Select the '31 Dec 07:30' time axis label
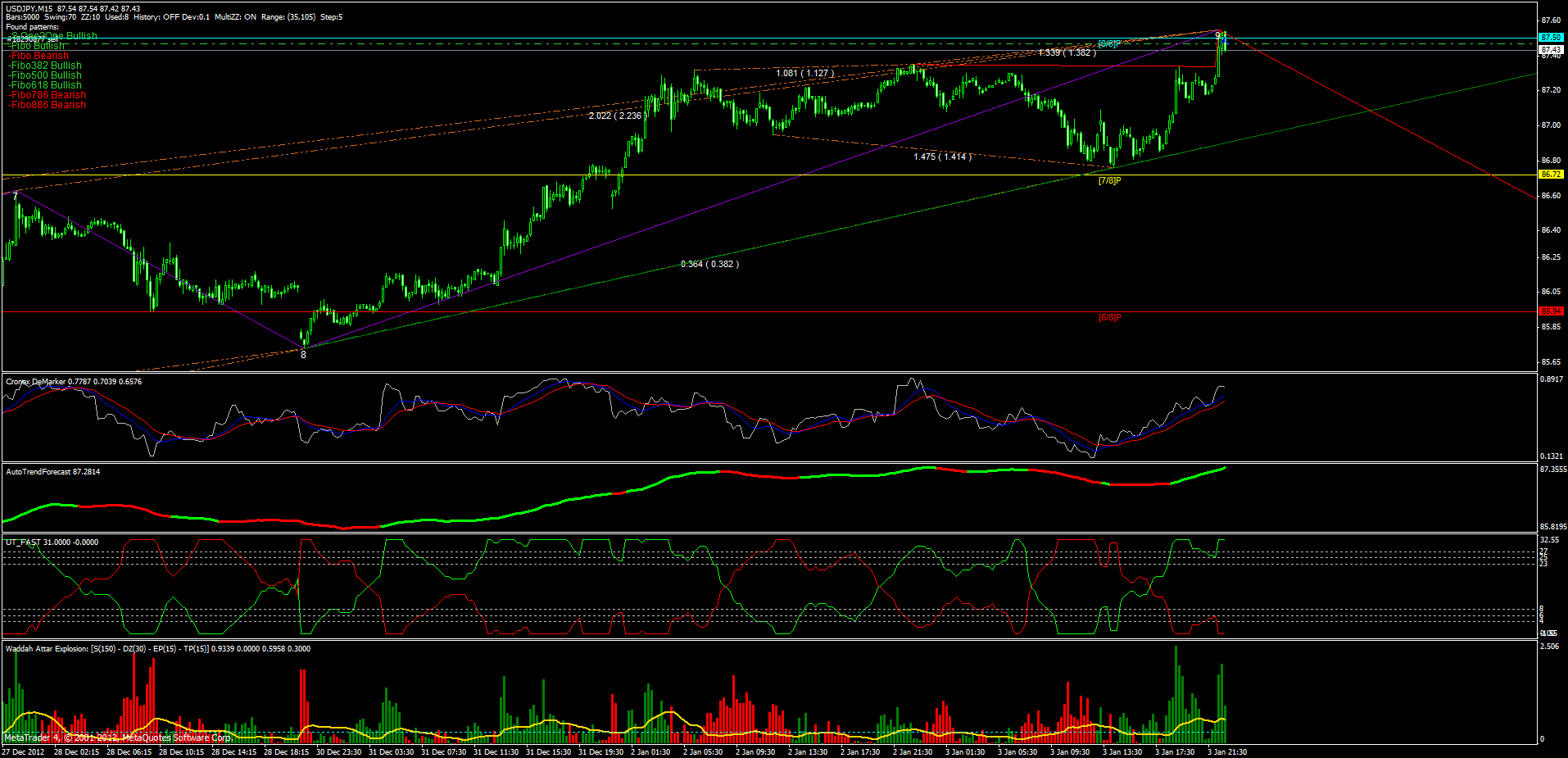This screenshot has height=758, width=1568. (x=444, y=752)
